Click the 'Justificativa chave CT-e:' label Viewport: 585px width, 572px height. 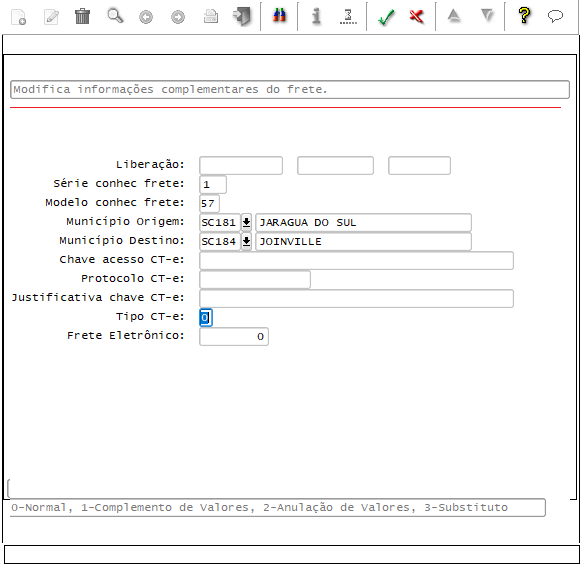click(x=98, y=298)
